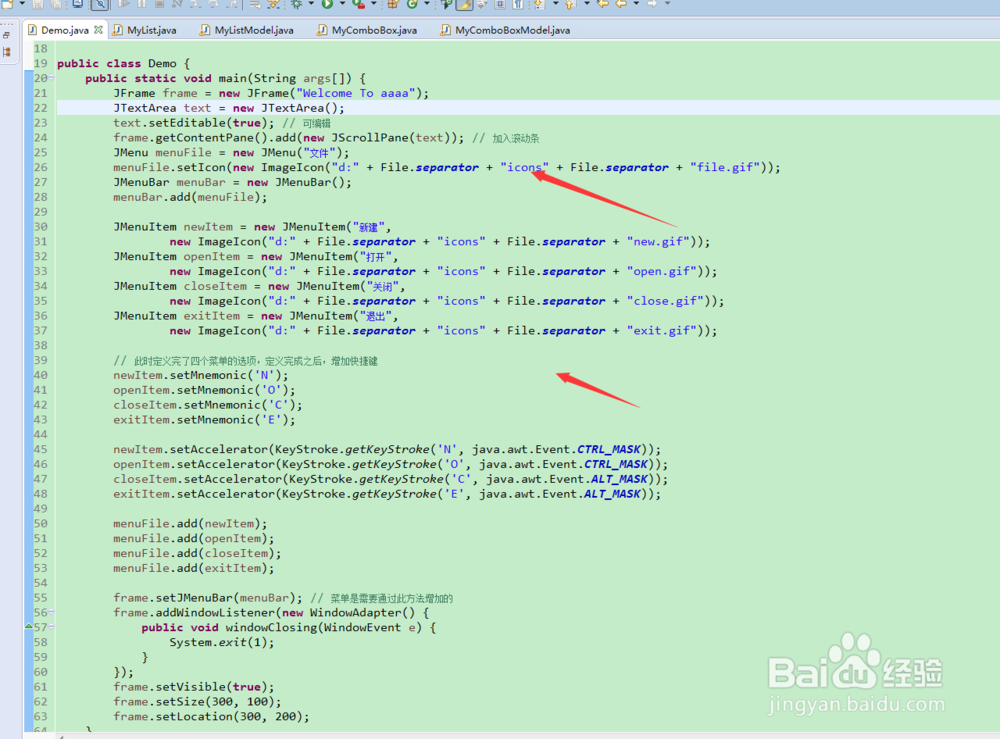Image resolution: width=1000 pixels, height=739 pixels.
Task: Click the string "Welcome To aaaa"
Action: 356,93
